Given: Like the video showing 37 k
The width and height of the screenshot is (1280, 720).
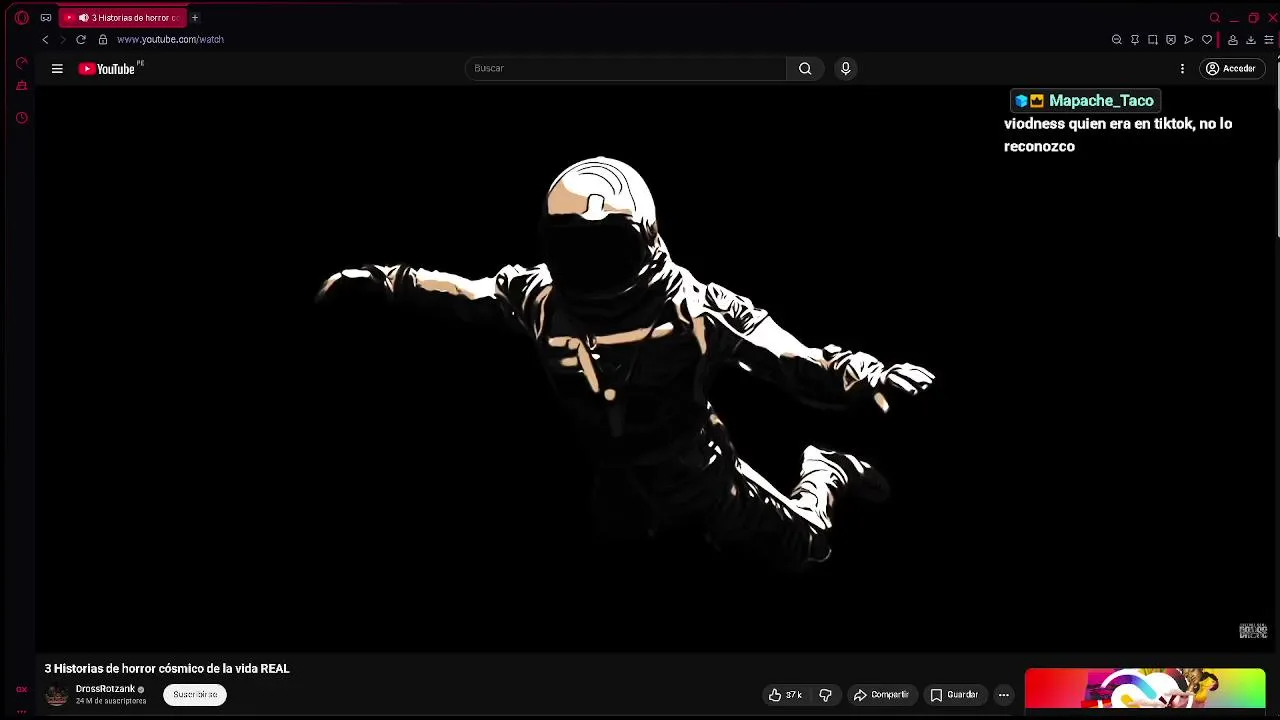Looking at the screenshot, I should click(x=786, y=695).
